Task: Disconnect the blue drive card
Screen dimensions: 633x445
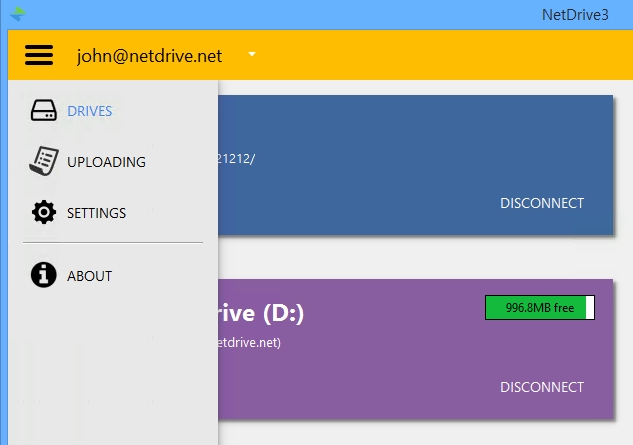Action: pyautogui.click(x=541, y=203)
